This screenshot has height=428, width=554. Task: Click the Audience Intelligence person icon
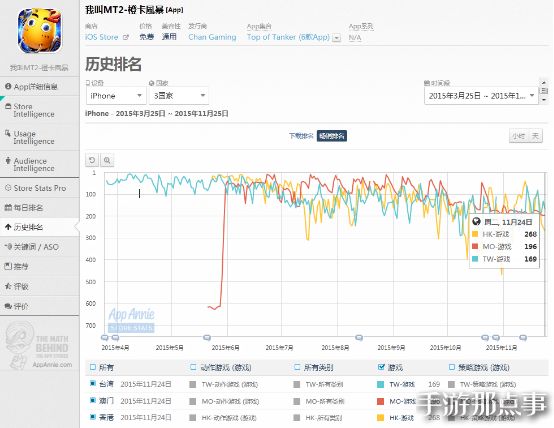point(8,160)
